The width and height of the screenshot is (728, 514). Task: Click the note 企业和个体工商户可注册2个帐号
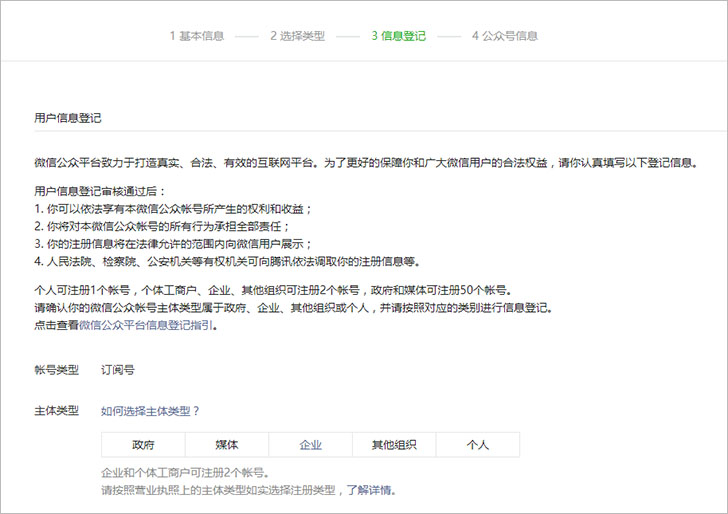pos(185,473)
